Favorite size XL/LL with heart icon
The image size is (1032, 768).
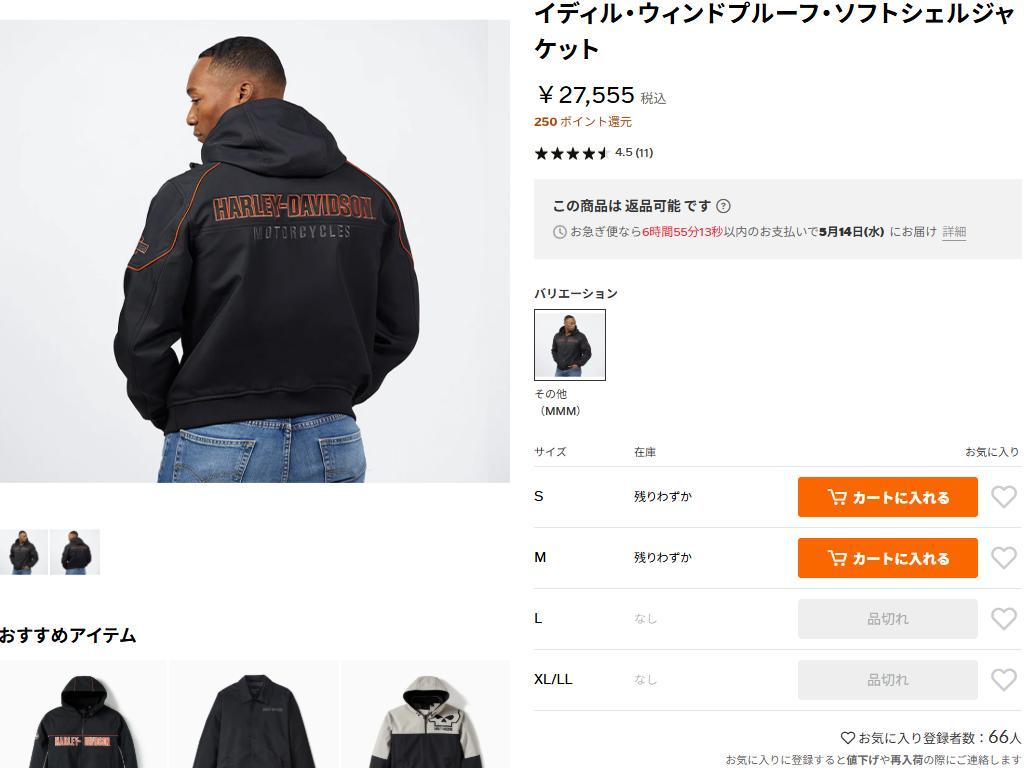1004,680
